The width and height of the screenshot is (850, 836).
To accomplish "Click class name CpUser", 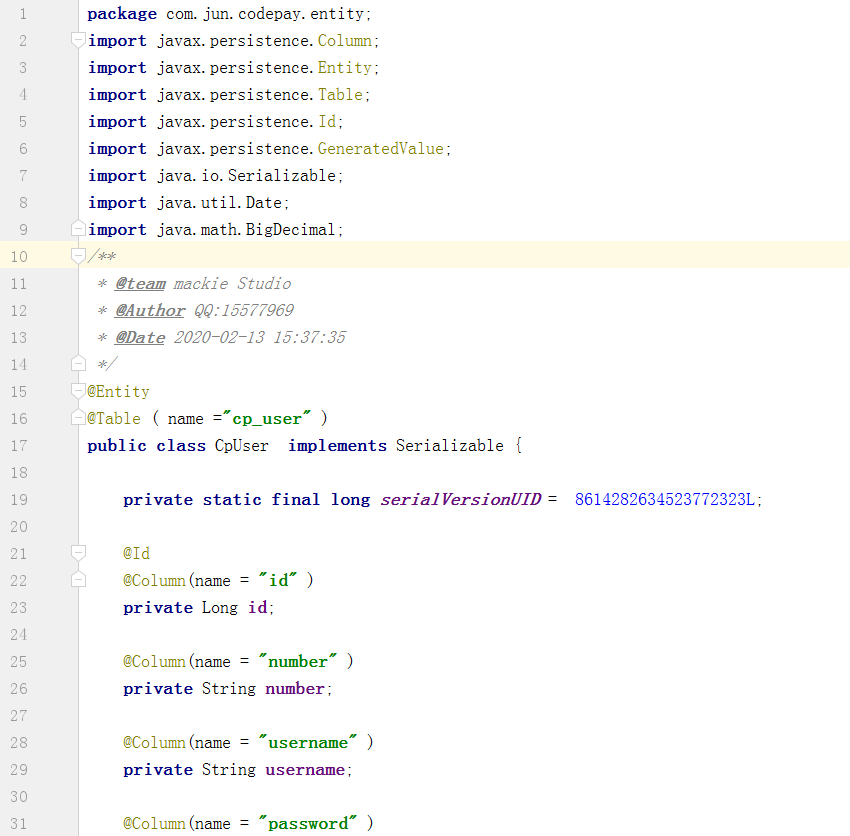I will [242, 446].
